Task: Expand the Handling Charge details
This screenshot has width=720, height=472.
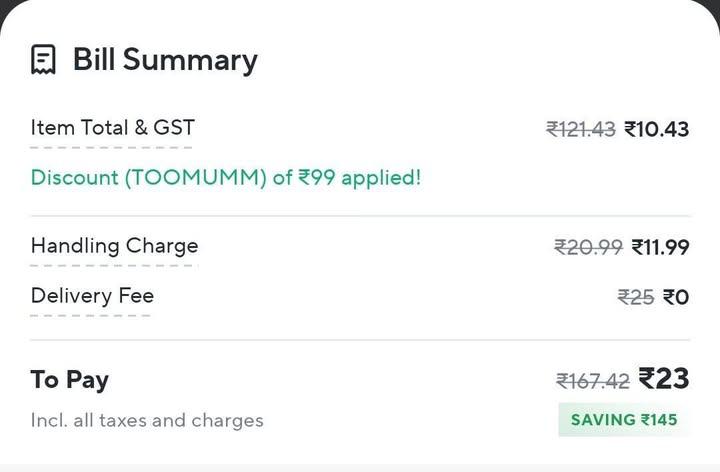Action: click(114, 246)
